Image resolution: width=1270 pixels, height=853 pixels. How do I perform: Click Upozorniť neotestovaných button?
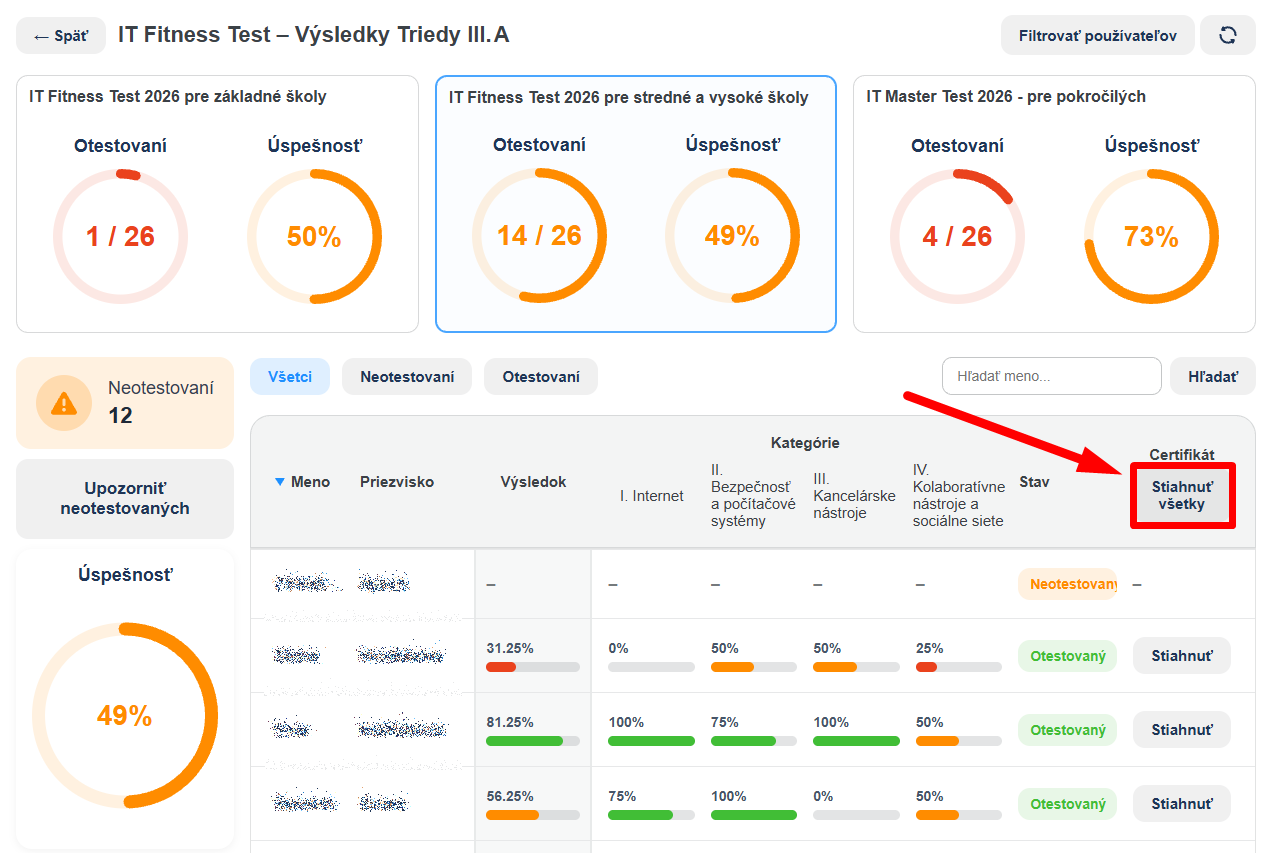tap(125, 498)
